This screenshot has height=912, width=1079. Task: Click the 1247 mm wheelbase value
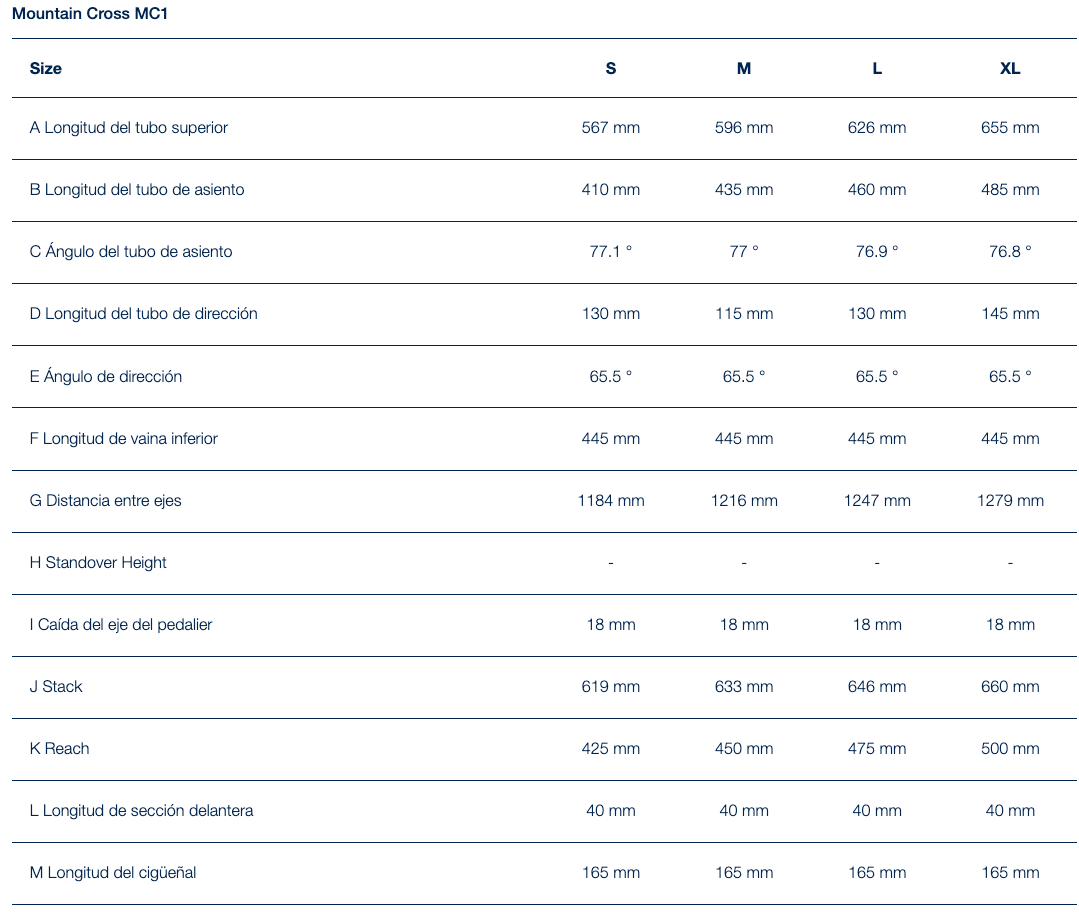pyautogui.click(x=877, y=500)
